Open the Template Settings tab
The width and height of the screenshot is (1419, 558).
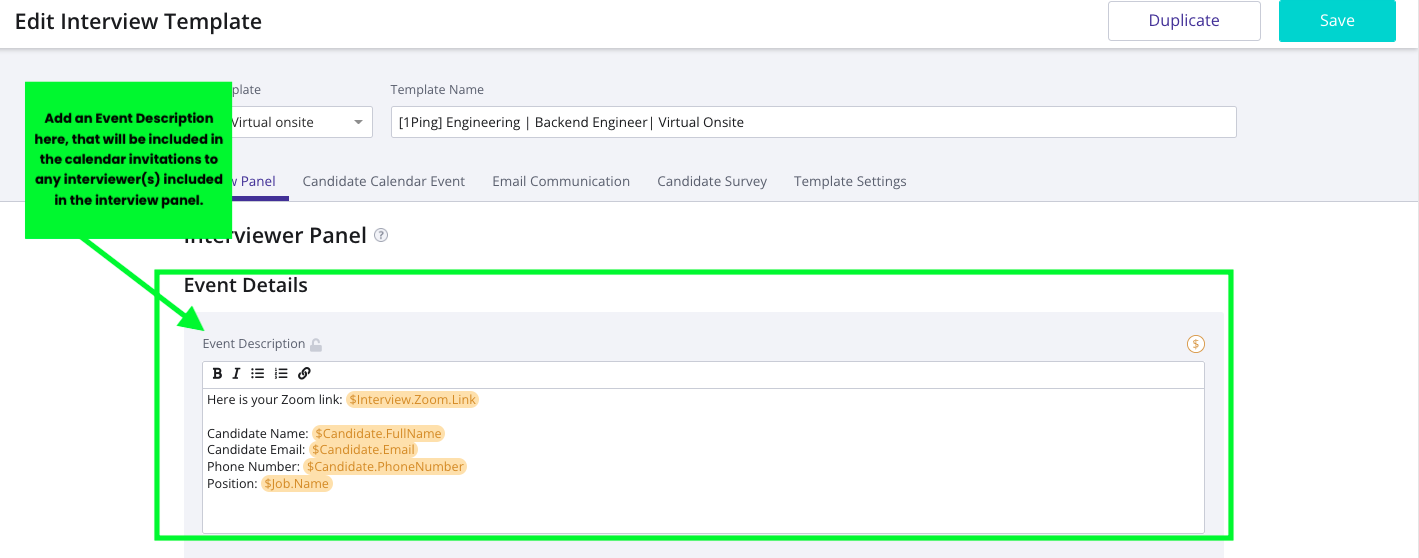[x=849, y=182]
